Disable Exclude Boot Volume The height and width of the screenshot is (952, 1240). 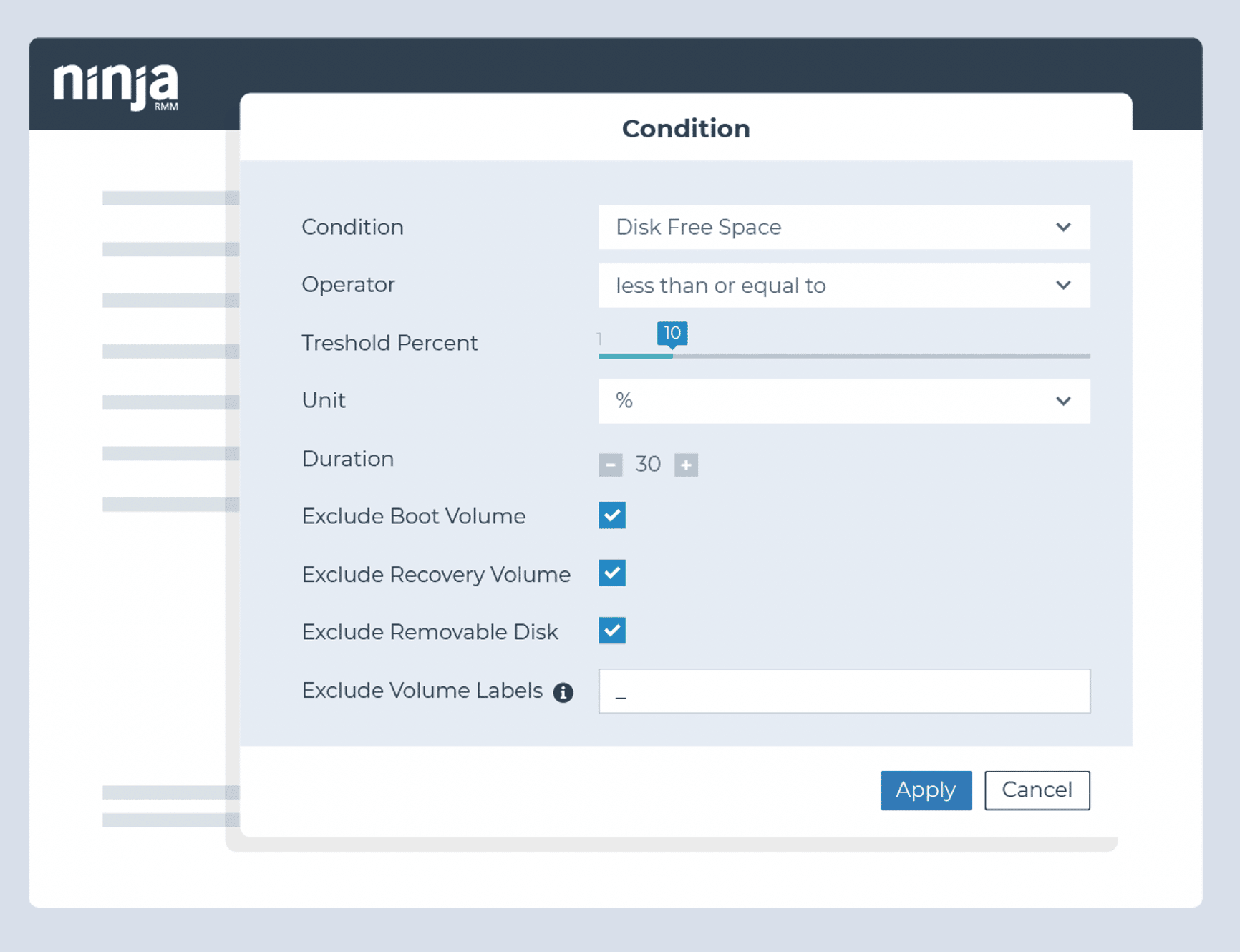[611, 515]
